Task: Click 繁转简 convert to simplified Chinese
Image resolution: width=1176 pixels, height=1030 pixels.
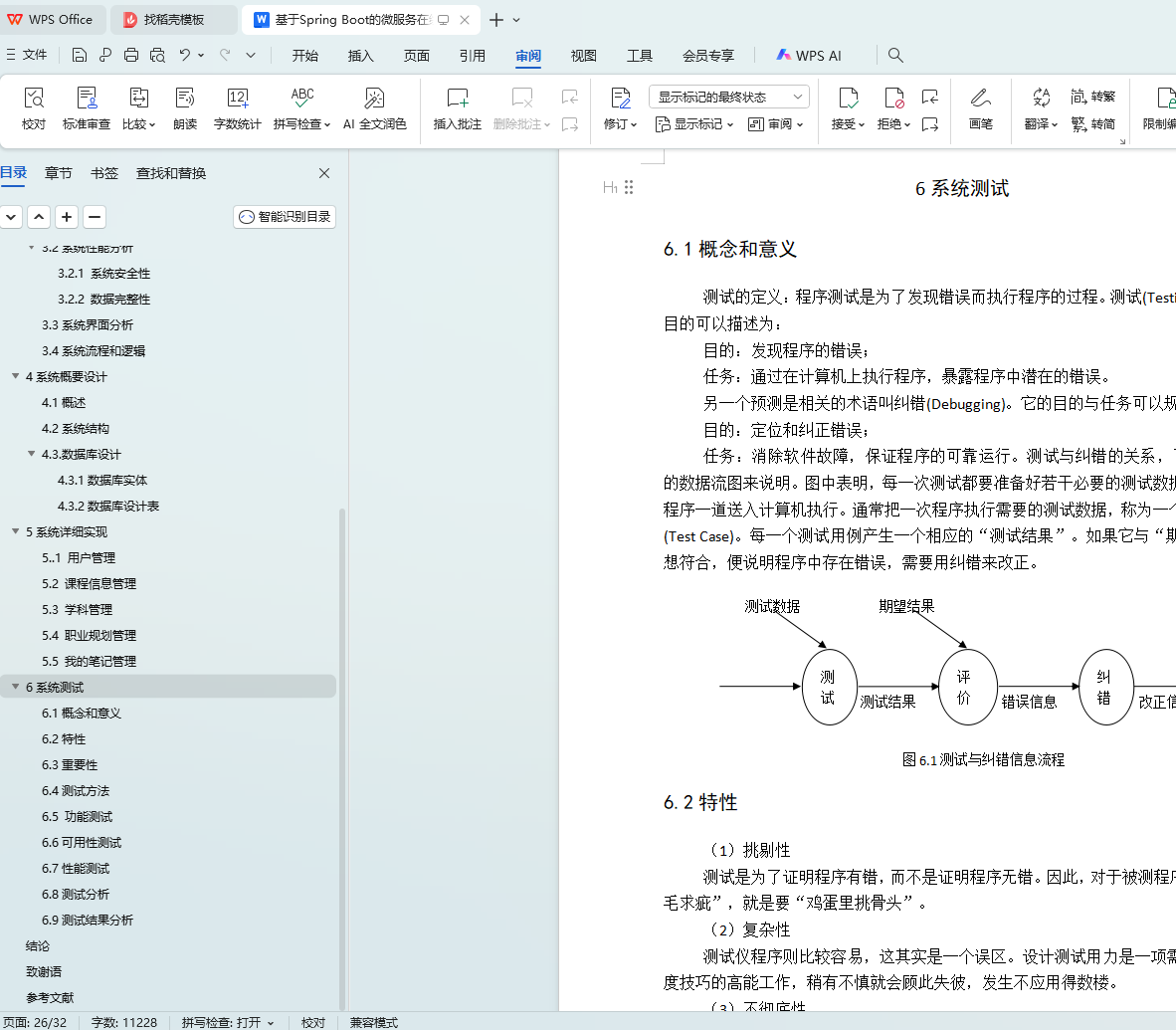Action: pos(1092,123)
